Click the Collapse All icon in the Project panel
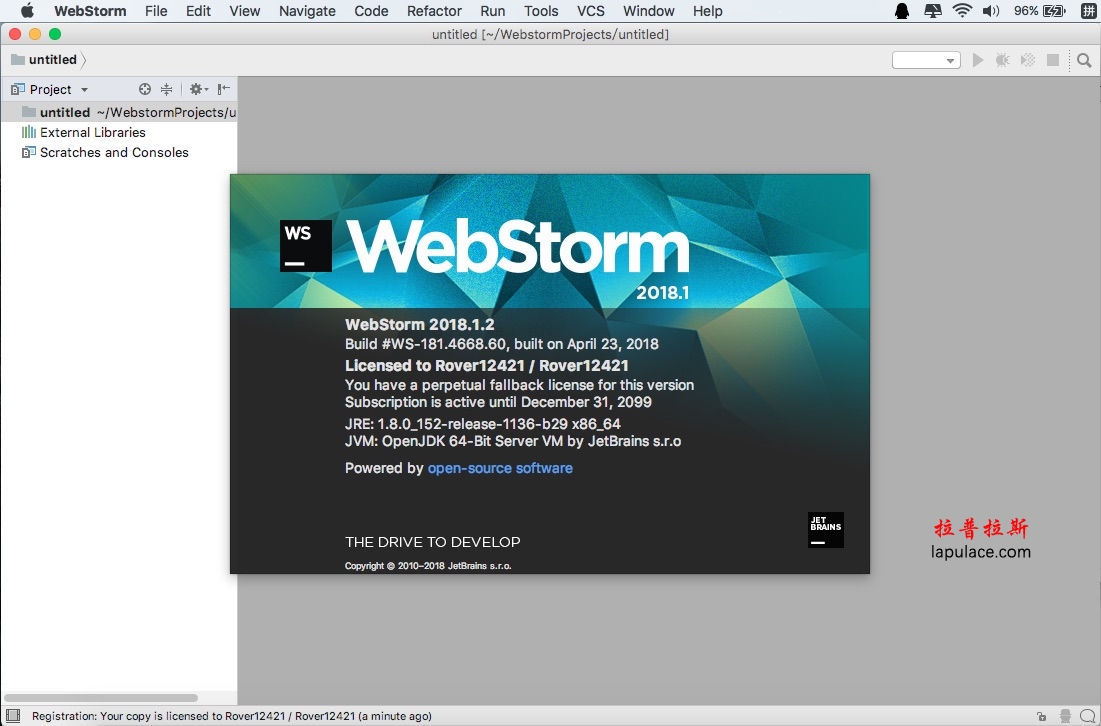This screenshot has height=726, width=1101. pos(166,89)
